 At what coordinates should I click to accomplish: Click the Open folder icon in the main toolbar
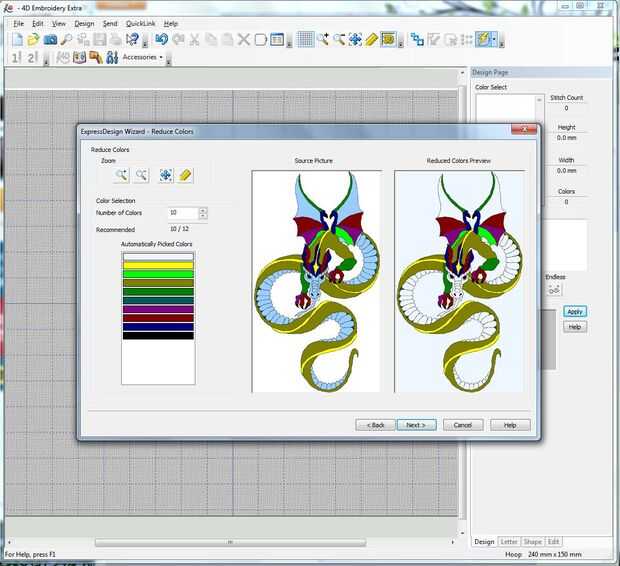34,39
